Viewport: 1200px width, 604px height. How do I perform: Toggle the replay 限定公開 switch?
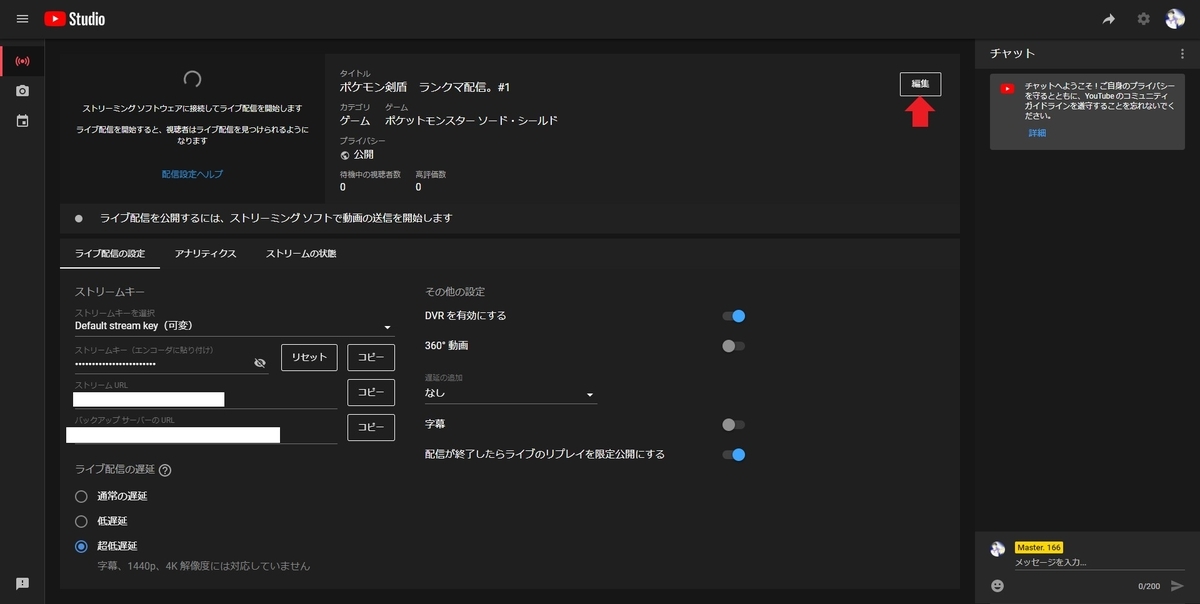coord(734,455)
